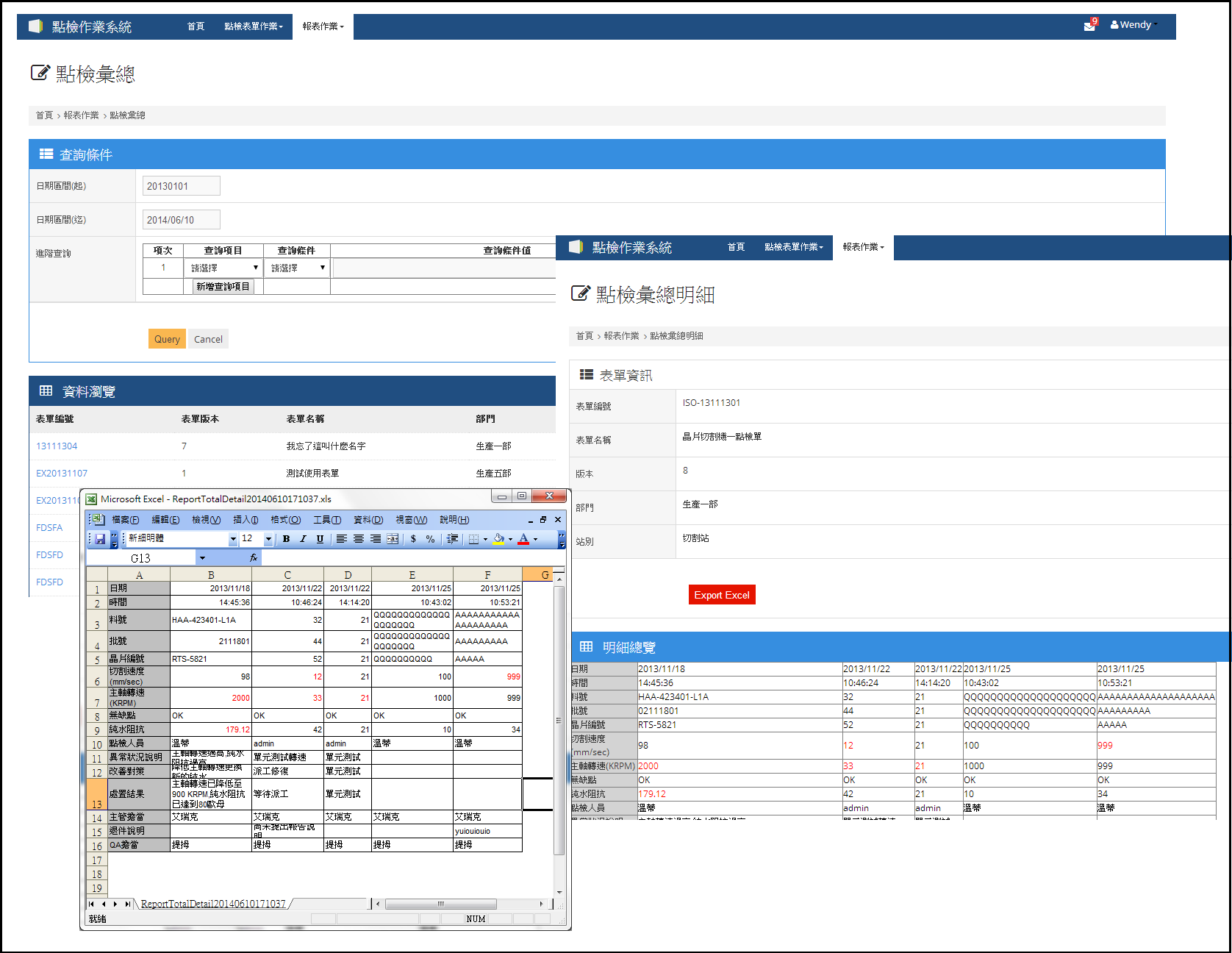Toggle underline formatting in Excel
This screenshot has height=953, width=1232.
320,539
